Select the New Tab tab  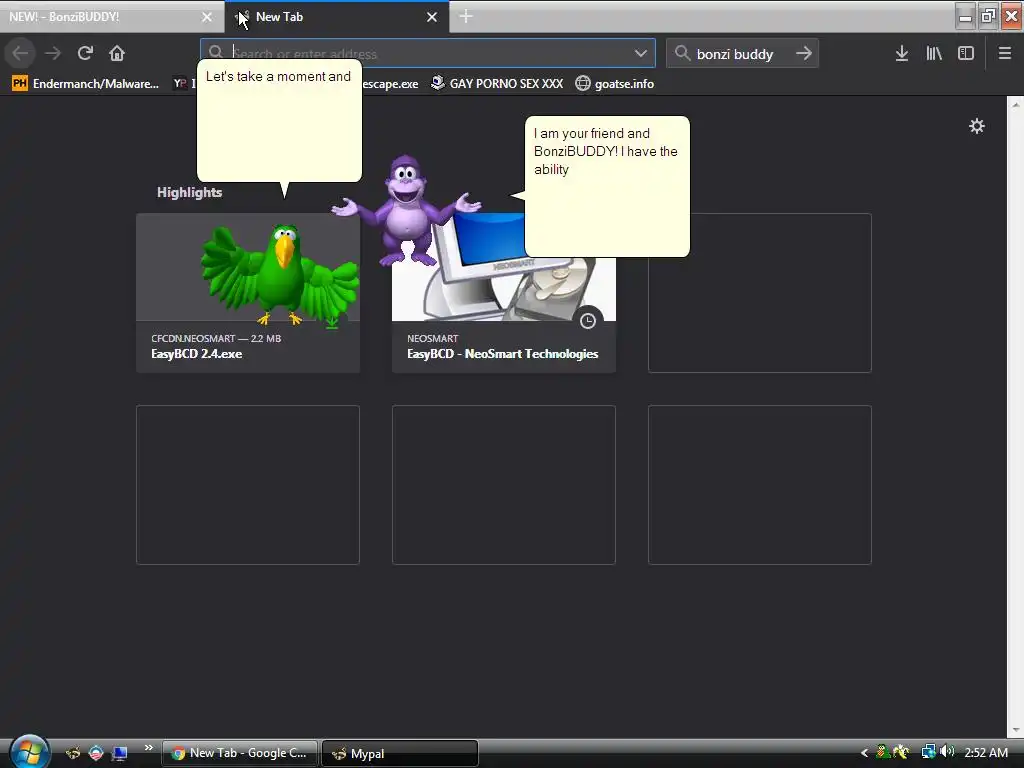(336, 17)
